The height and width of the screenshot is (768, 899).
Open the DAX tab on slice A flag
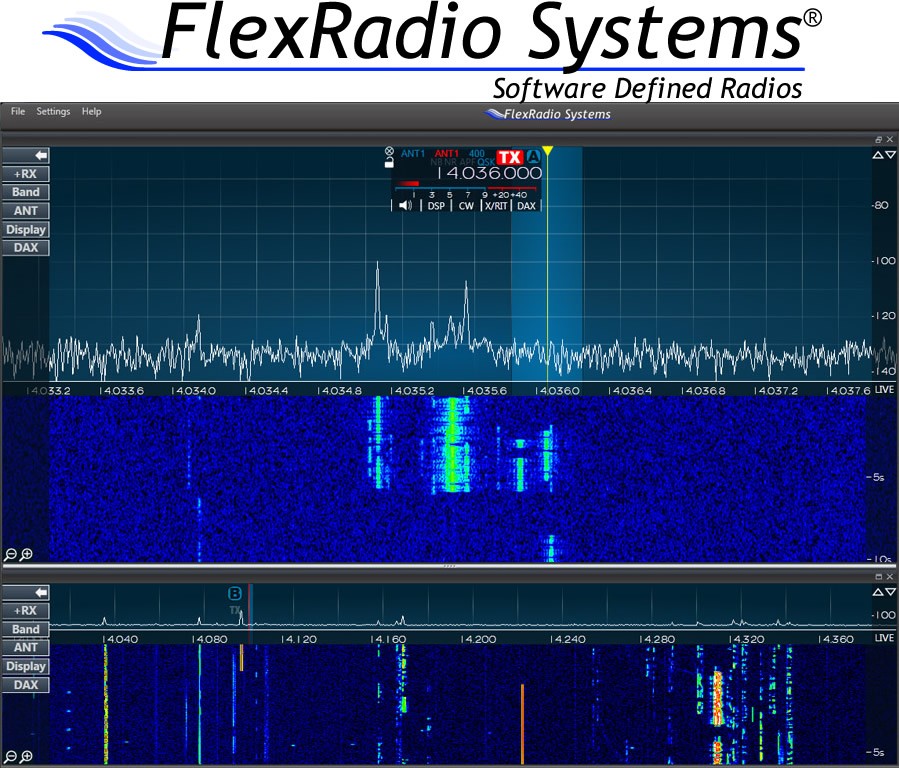(x=526, y=206)
